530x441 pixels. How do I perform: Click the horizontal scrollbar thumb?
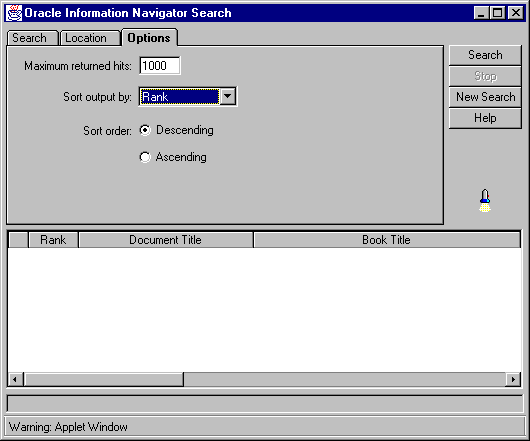pos(104,379)
